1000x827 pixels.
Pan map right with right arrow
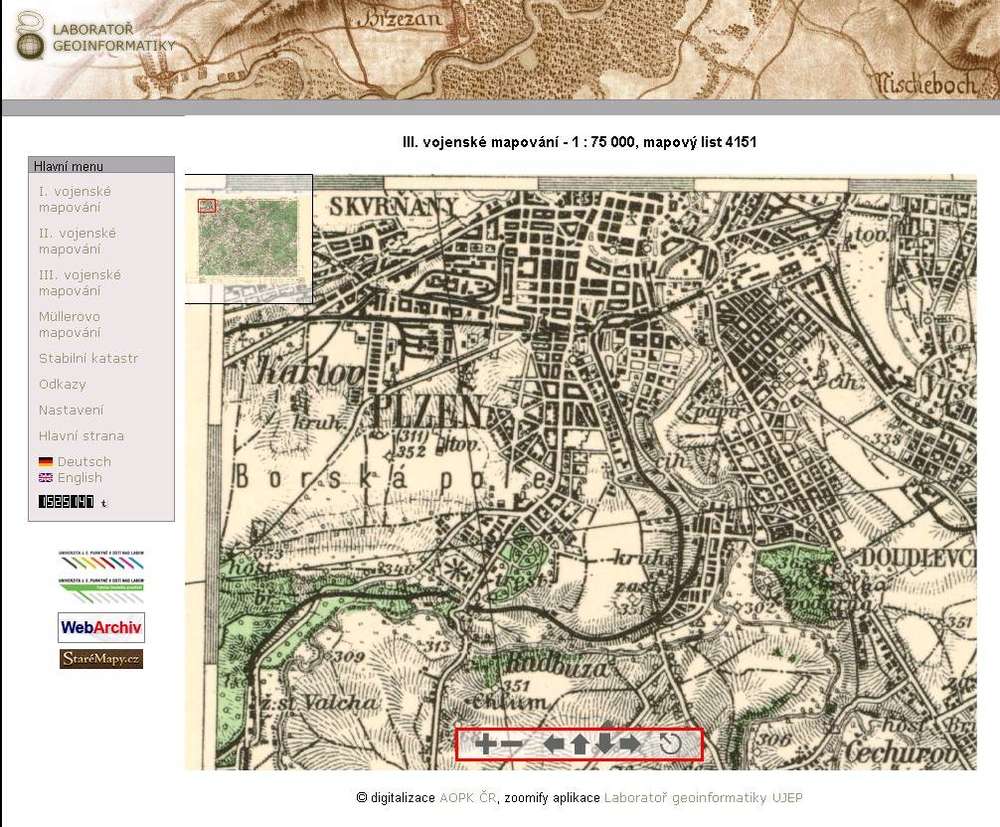[630, 744]
